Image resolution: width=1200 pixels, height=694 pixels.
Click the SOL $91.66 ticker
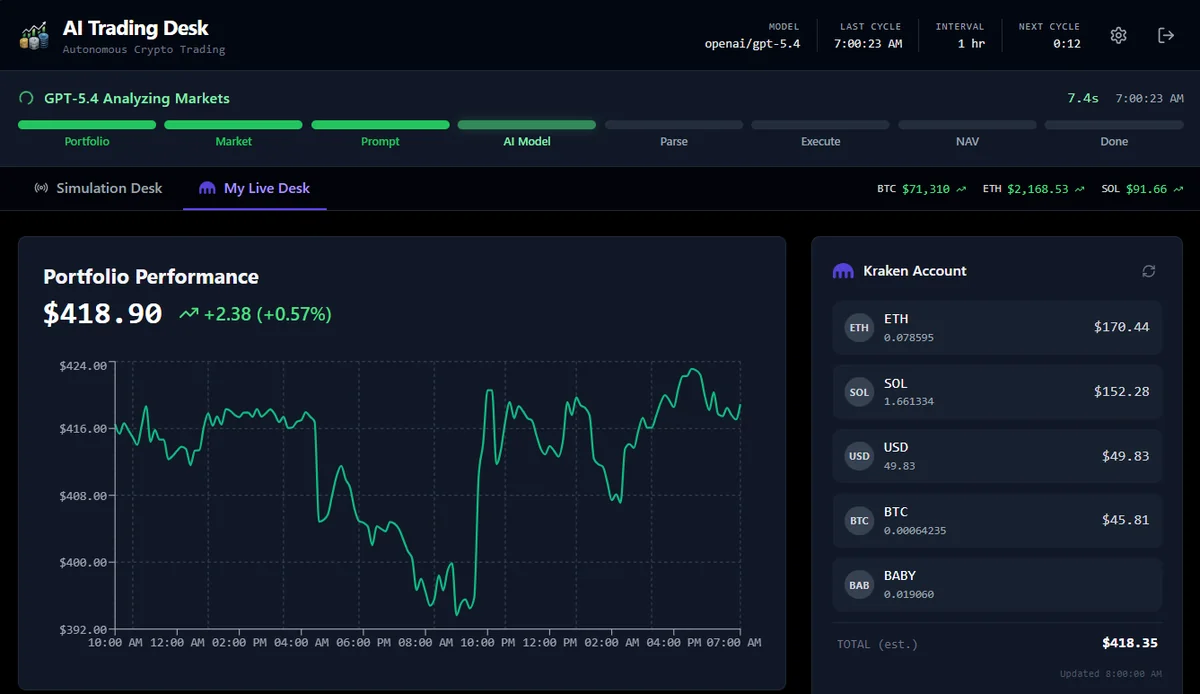[1142, 189]
